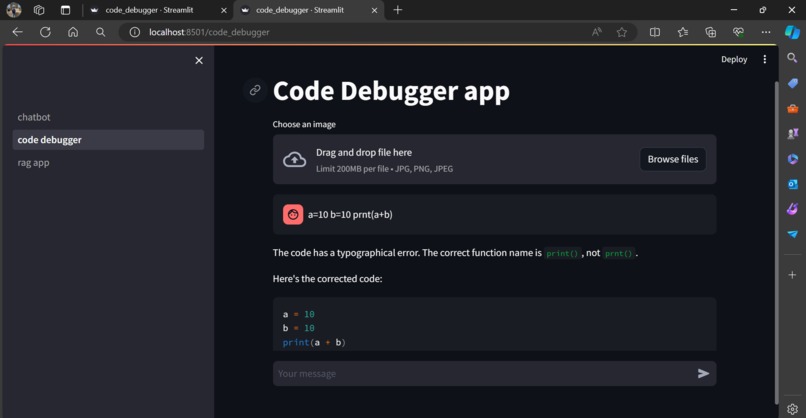Click the file limit 200MB hint text
Image resolution: width=806 pixels, height=418 pixels.
tap(384, 169)
